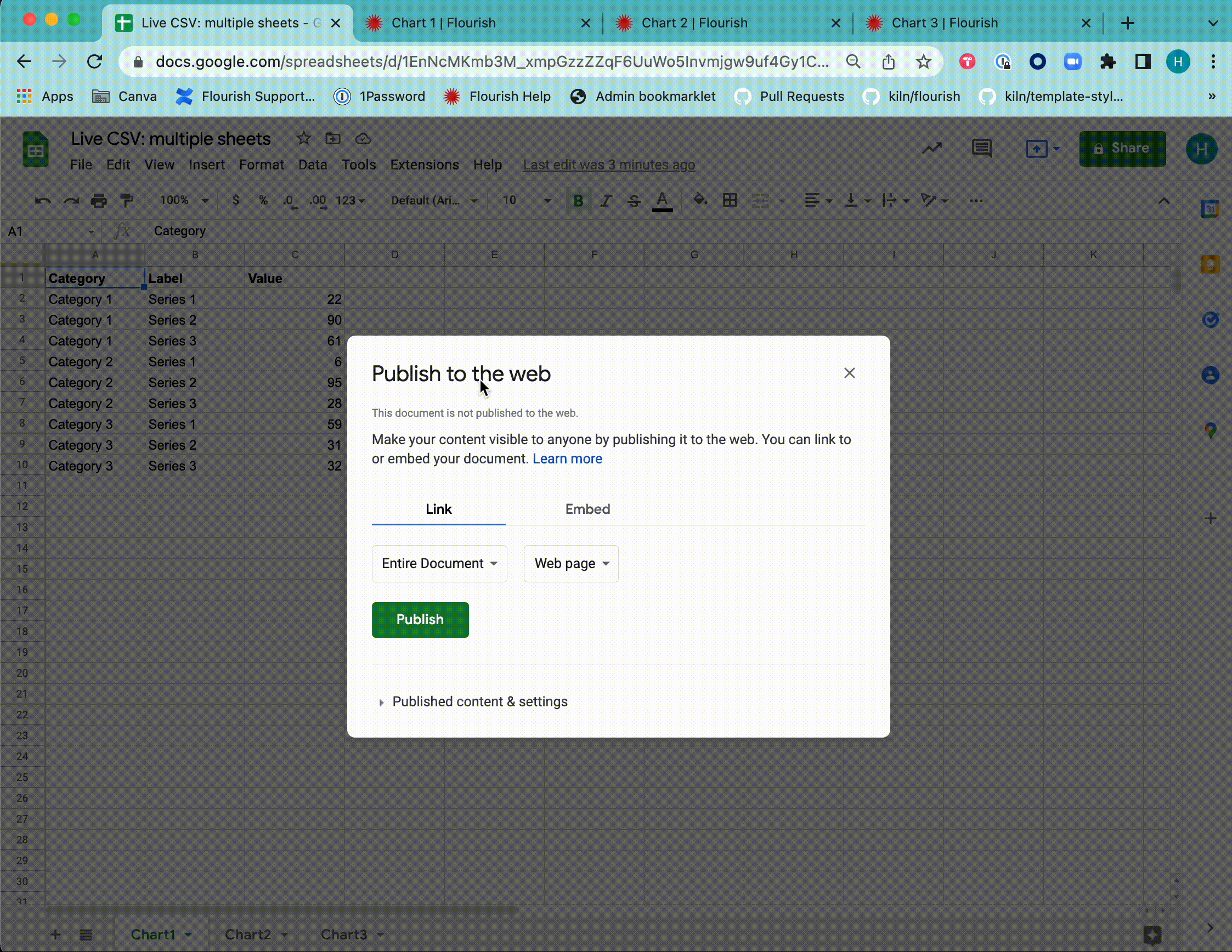The image size is (1232, 952).
Task: Open the Web page format dropdown
Action: [570, 563]
